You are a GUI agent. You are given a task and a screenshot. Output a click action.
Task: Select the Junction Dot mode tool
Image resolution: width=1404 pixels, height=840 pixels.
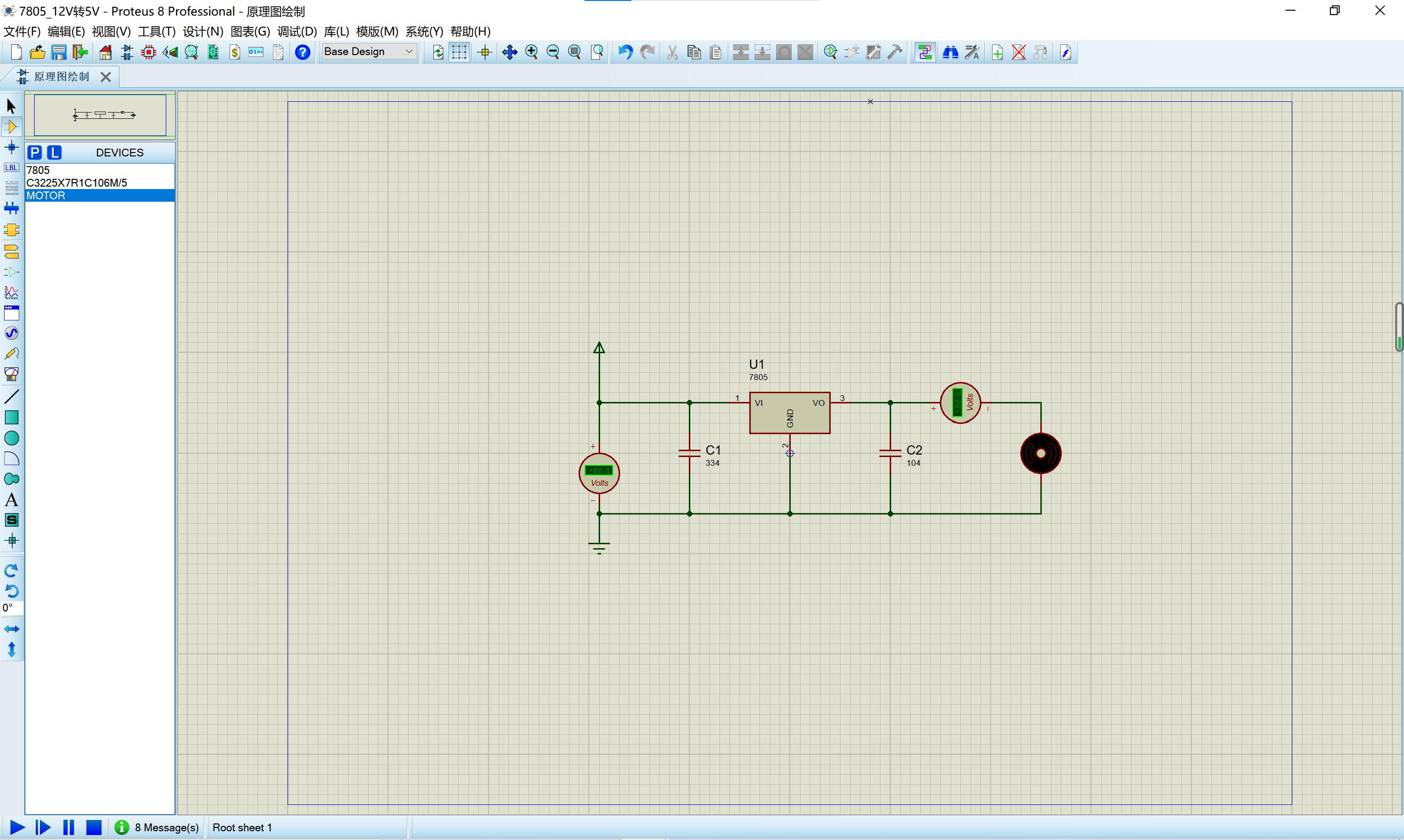pos(11,147)
